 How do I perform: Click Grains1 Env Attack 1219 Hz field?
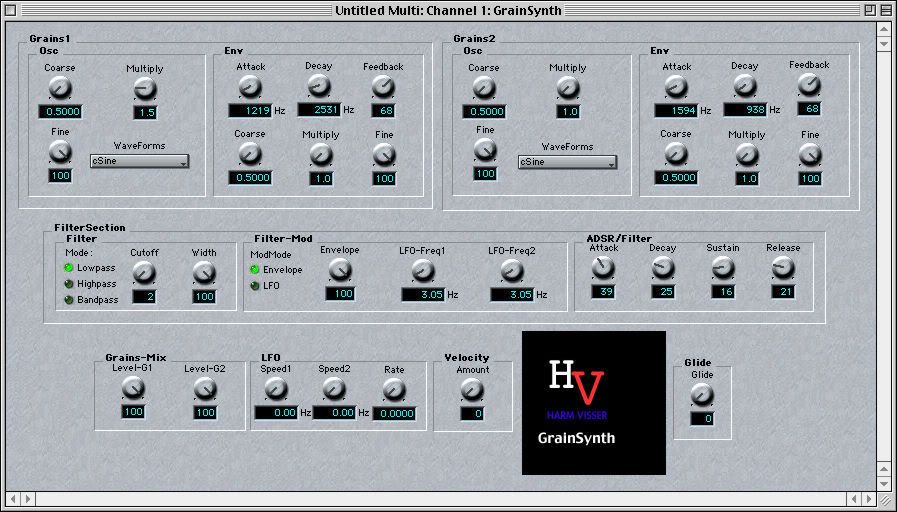coord(250,110)
